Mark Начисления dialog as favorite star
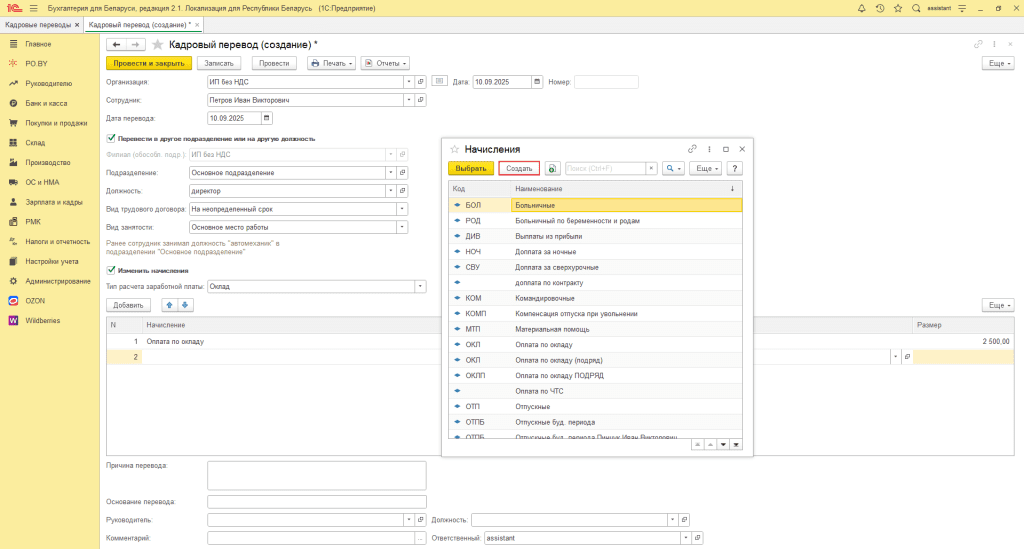The height and width of the screenshot is (549, 1024). tap(455, 149)
